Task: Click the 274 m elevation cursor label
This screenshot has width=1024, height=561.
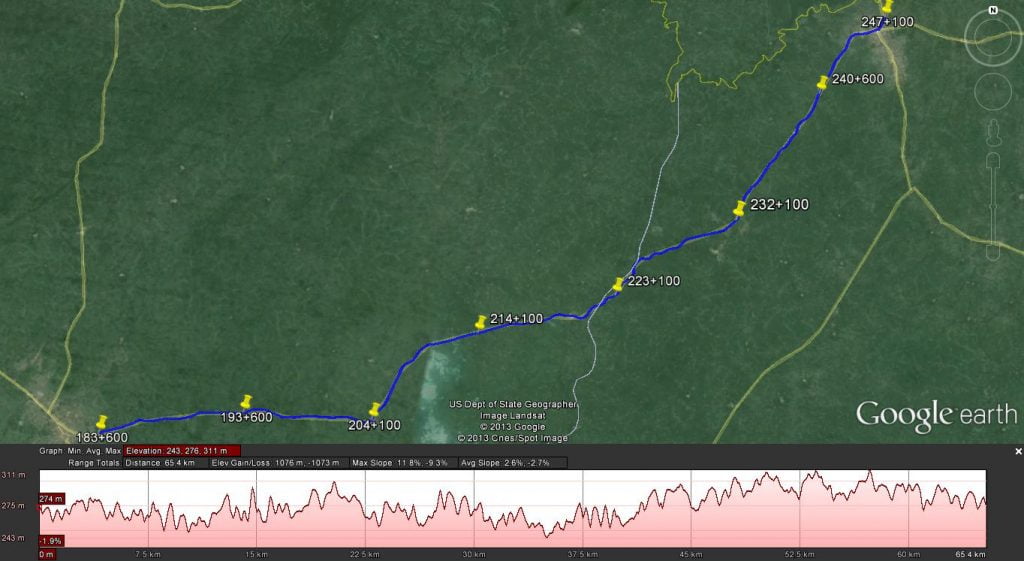Action: [52, 498]
